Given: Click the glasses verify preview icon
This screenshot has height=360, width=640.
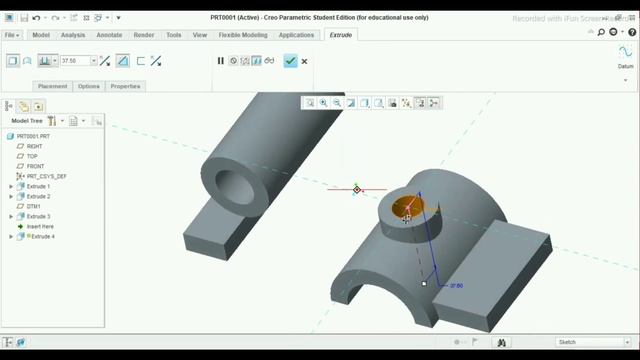Looking at the screenshot, I should pos(269,61).
